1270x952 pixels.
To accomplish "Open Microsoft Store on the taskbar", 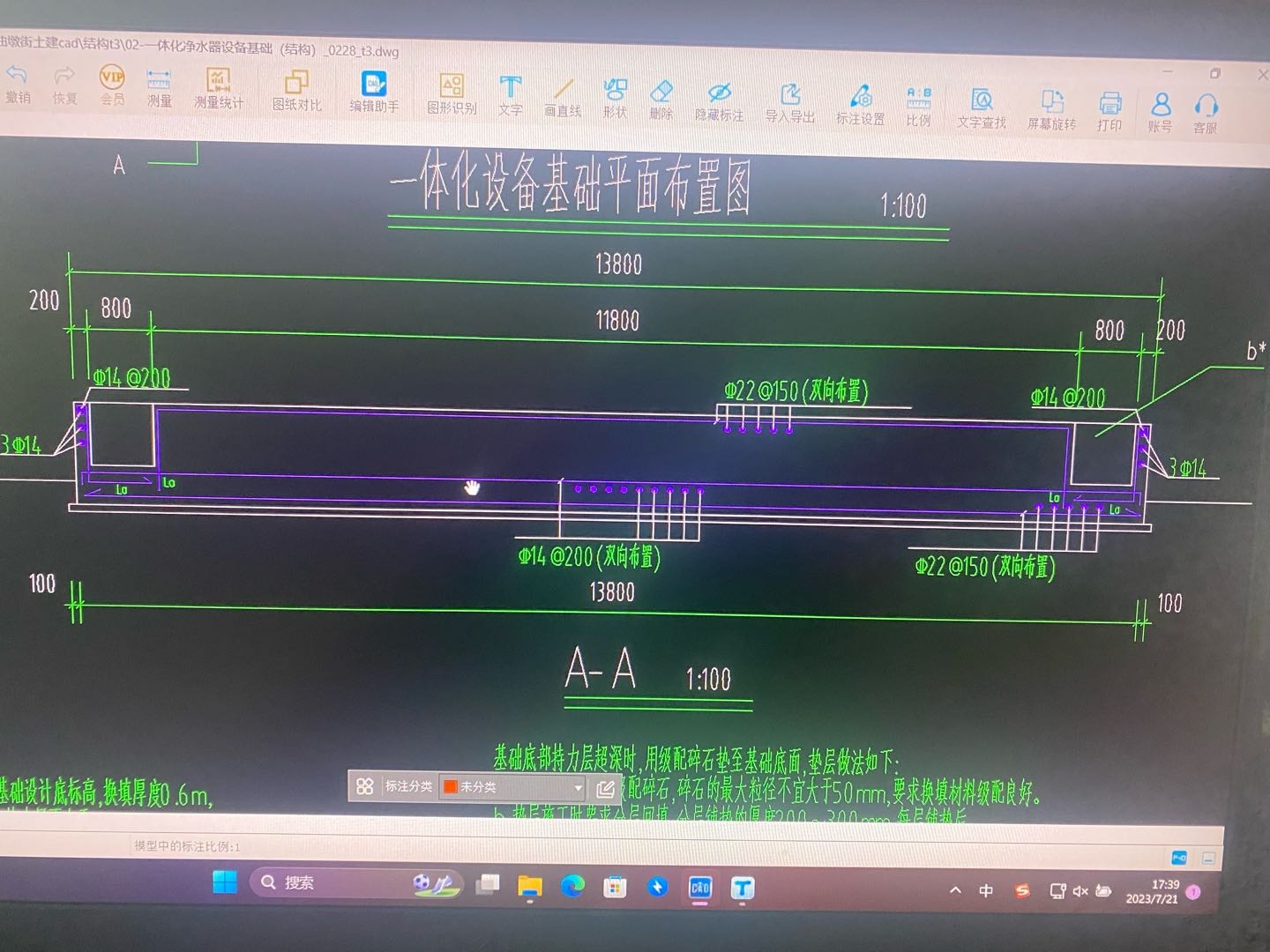I will (x=615, y=887).
